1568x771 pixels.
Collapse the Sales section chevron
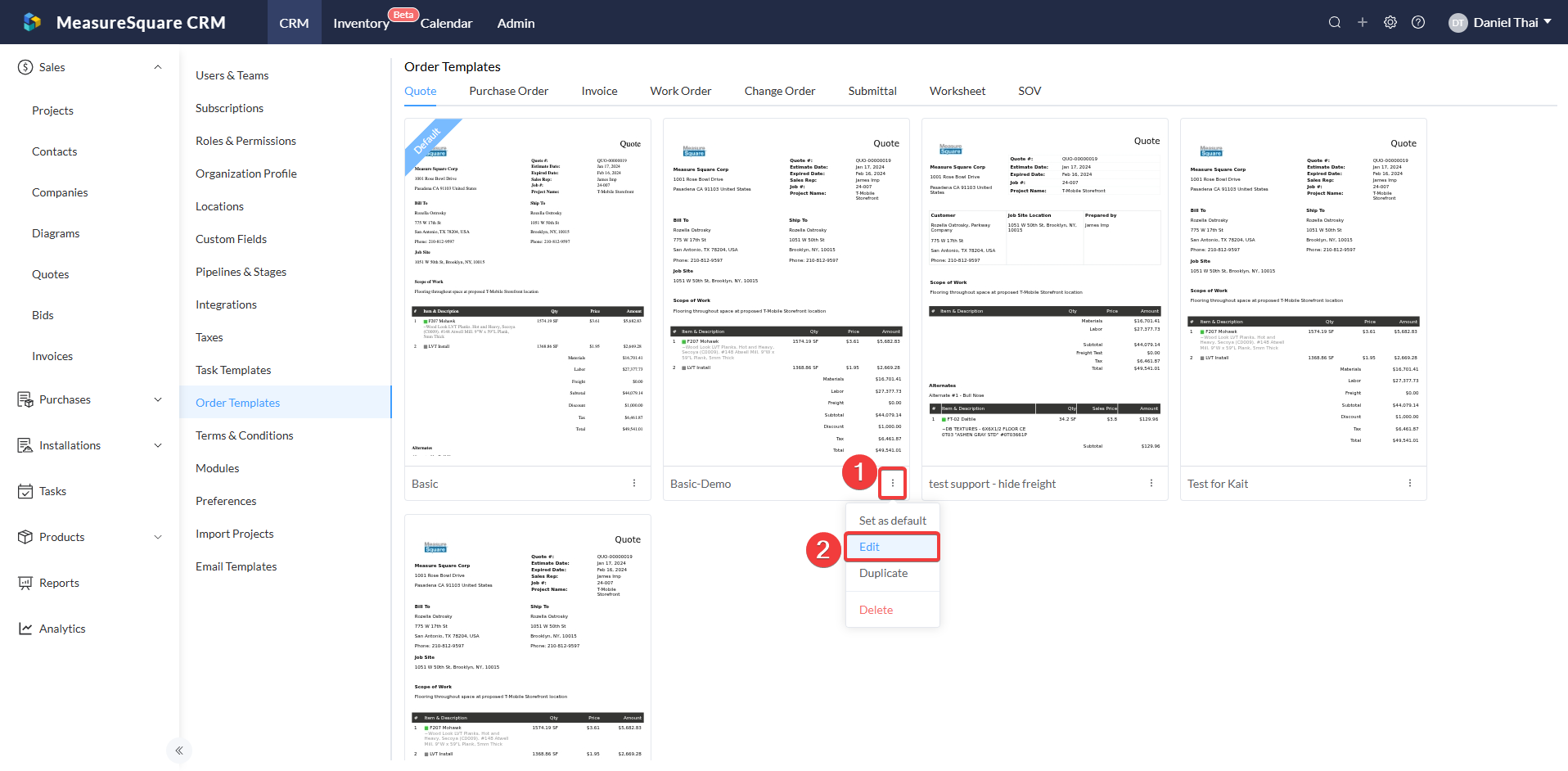pos(158,67)
